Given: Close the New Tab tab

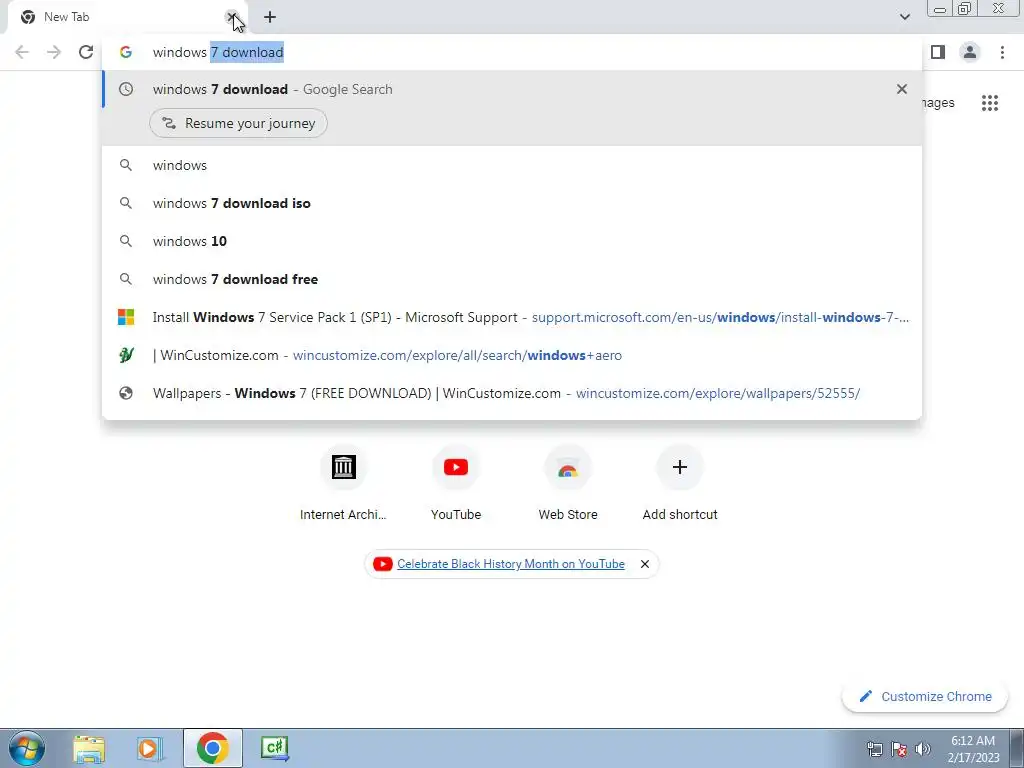Looking at the screenshot, I should click(x=231, y=17).
